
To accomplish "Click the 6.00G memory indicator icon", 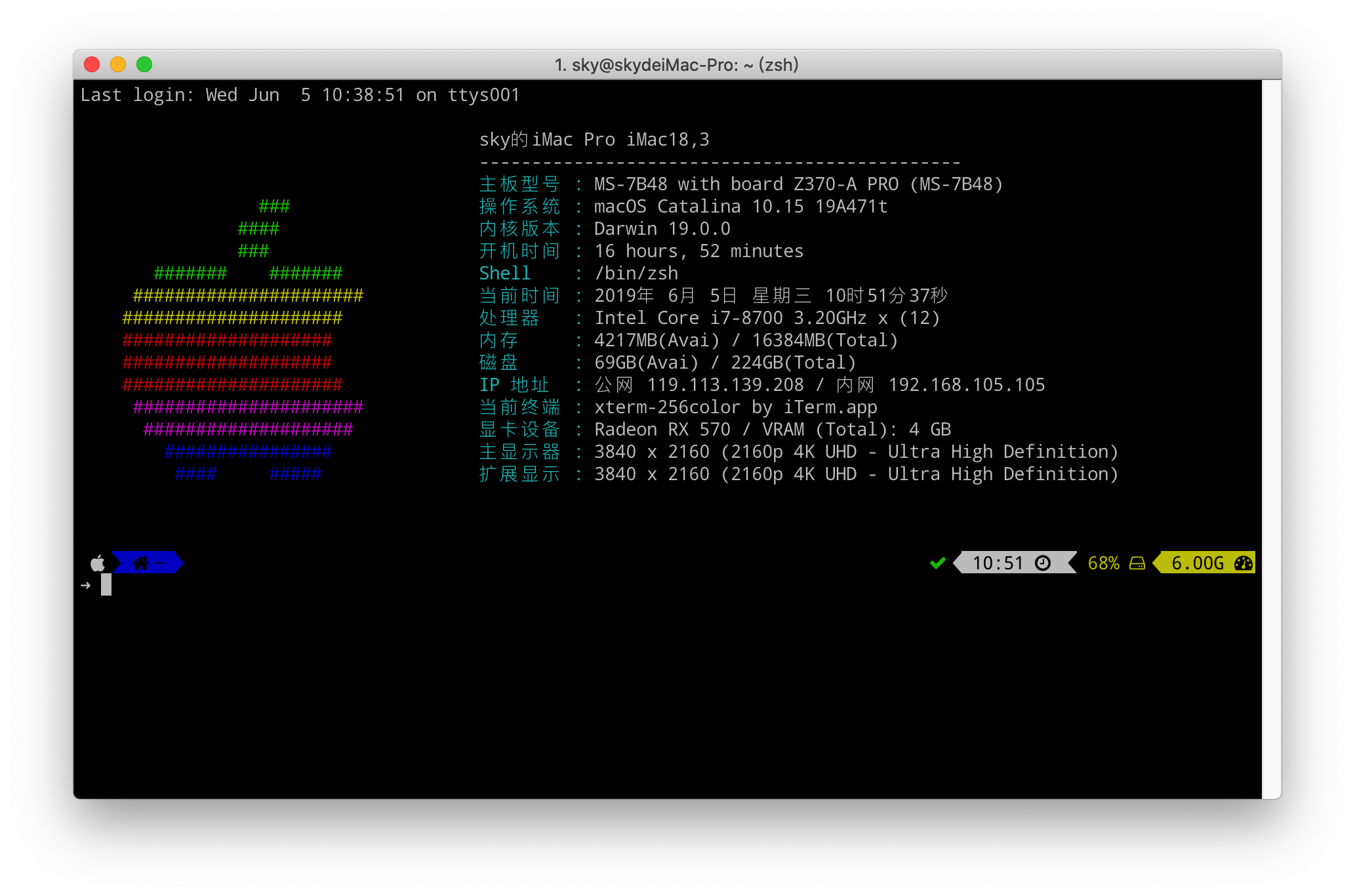I will click(1246, 563).
